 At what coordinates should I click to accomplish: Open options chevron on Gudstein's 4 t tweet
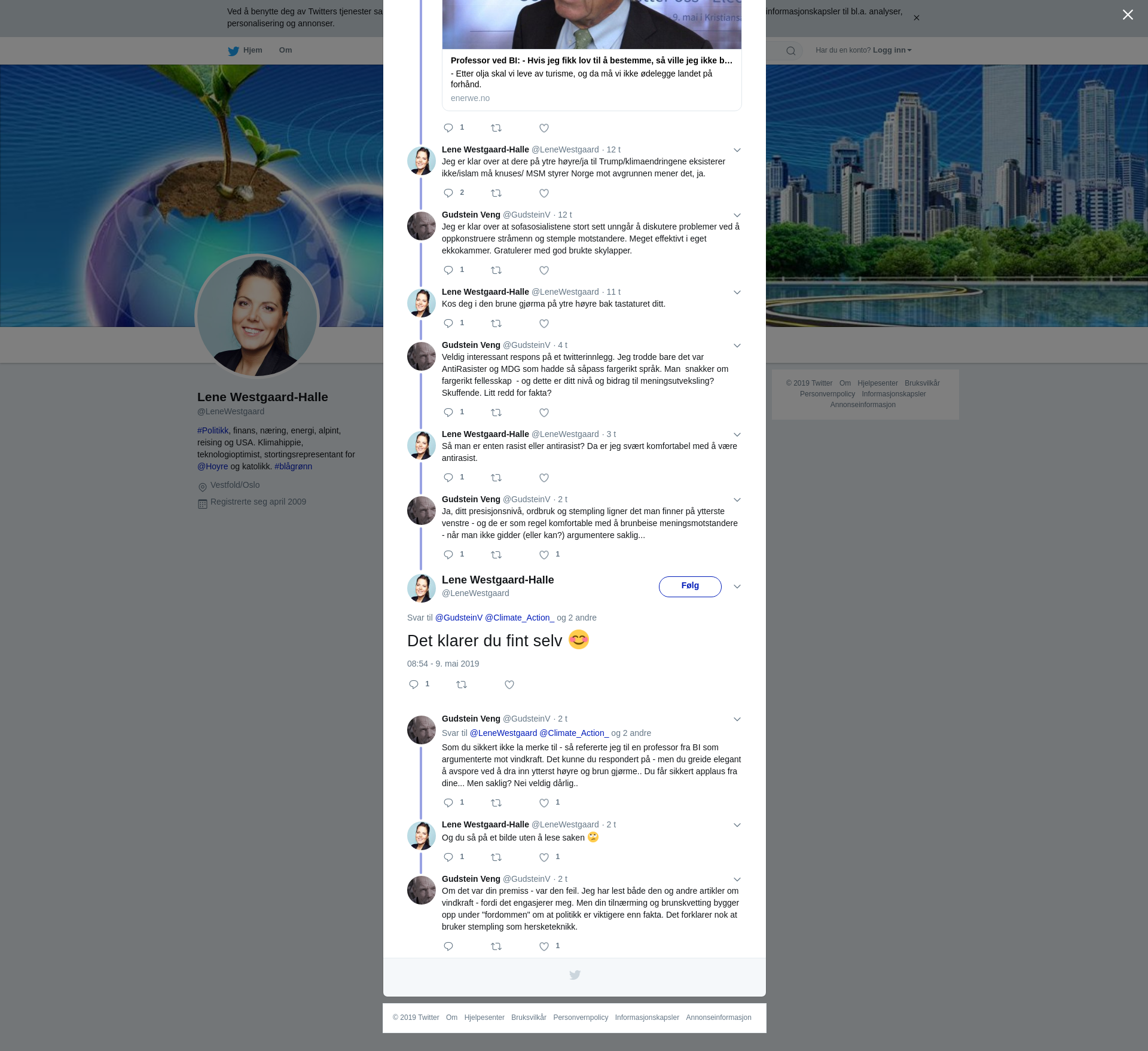737,346
